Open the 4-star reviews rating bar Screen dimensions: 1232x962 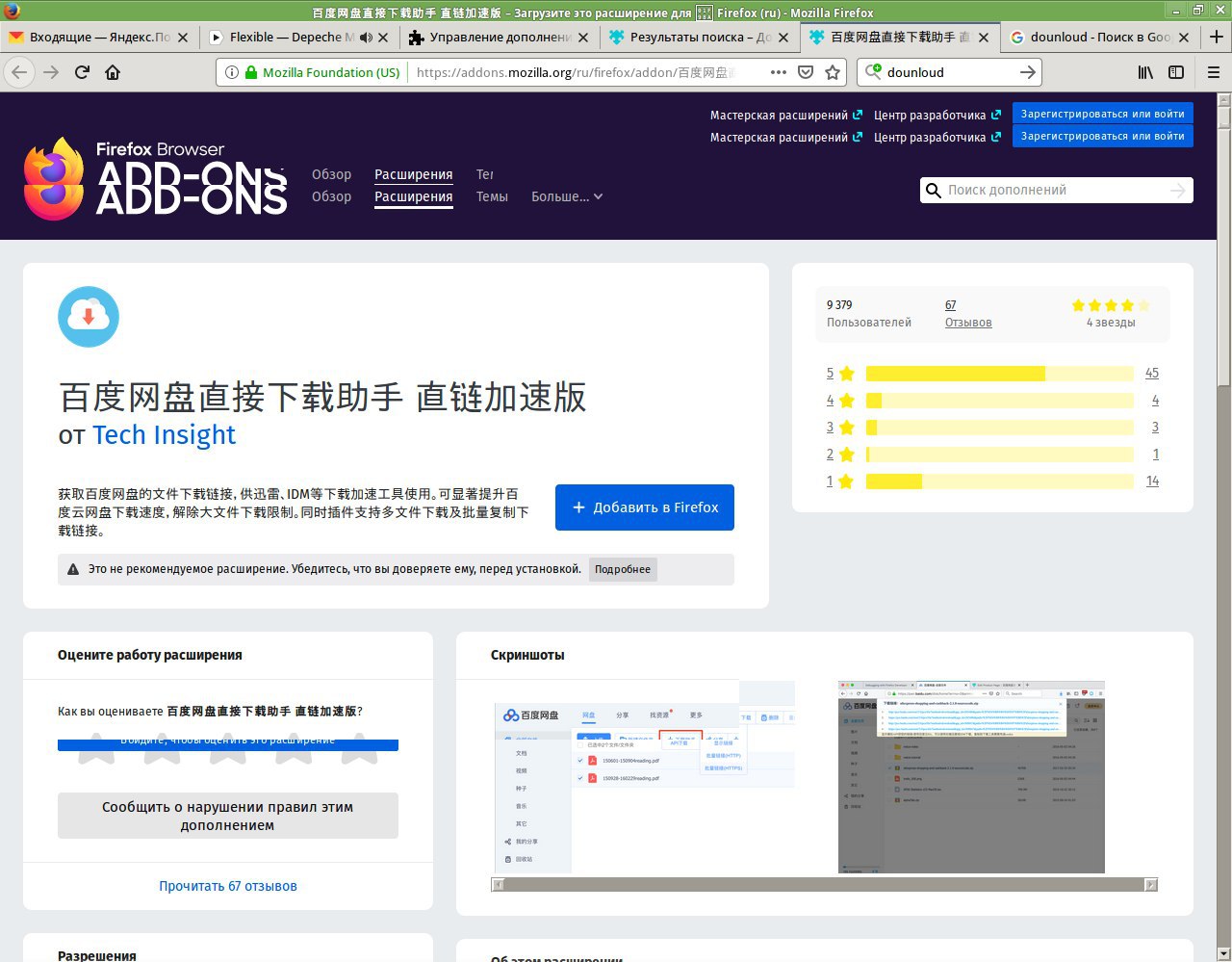(1000, 401)
